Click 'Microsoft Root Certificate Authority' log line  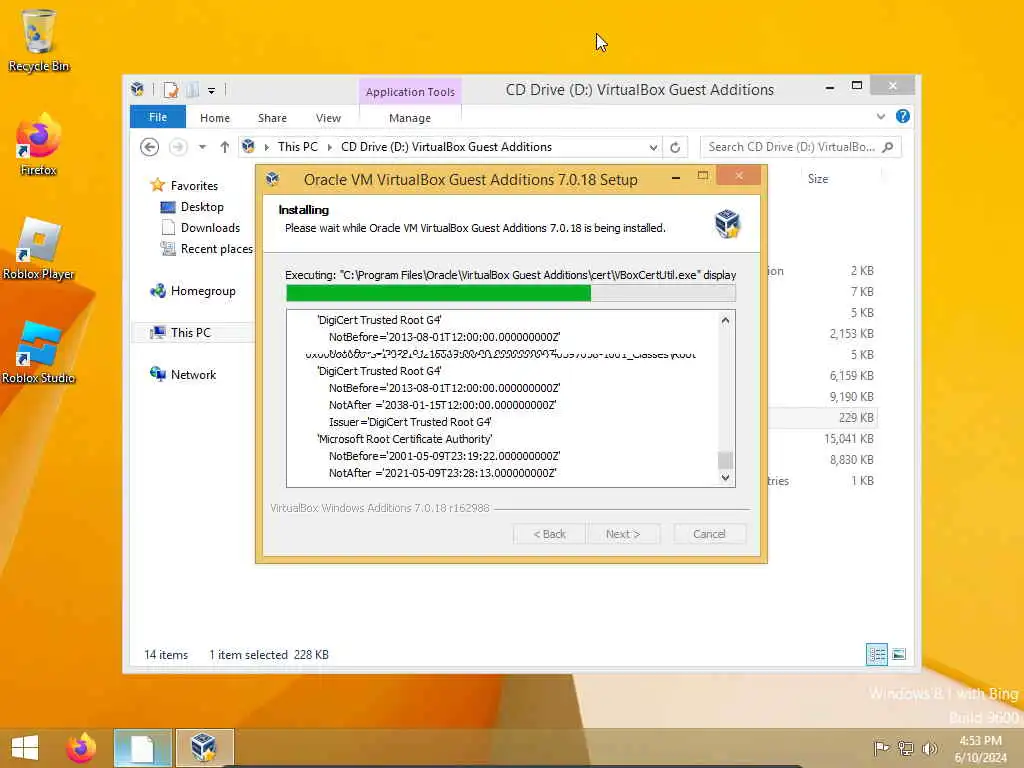point(405,439)
